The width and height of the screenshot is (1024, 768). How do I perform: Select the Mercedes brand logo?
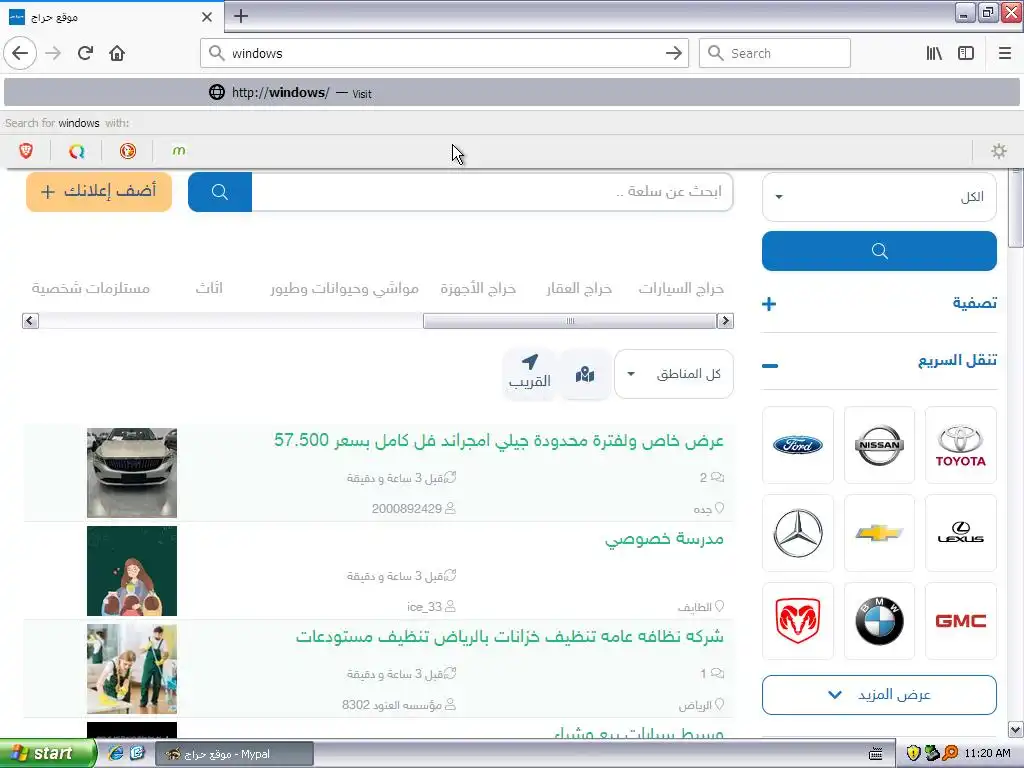pyautogui.click(x=797, y=533)
